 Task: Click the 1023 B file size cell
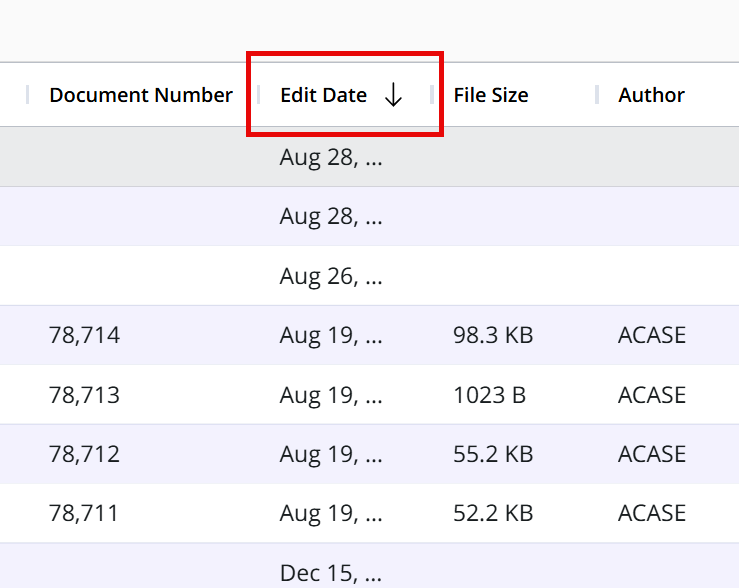pos(489,395)
